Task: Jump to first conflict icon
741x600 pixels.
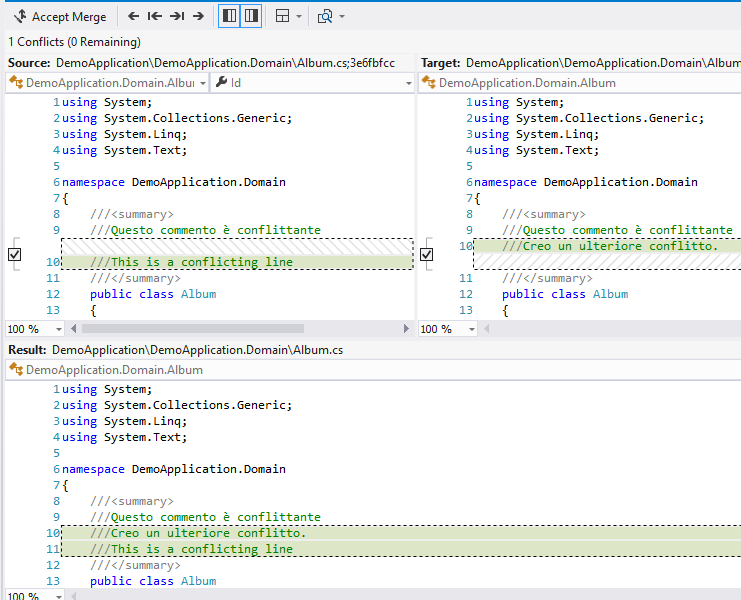Action: 154,17
